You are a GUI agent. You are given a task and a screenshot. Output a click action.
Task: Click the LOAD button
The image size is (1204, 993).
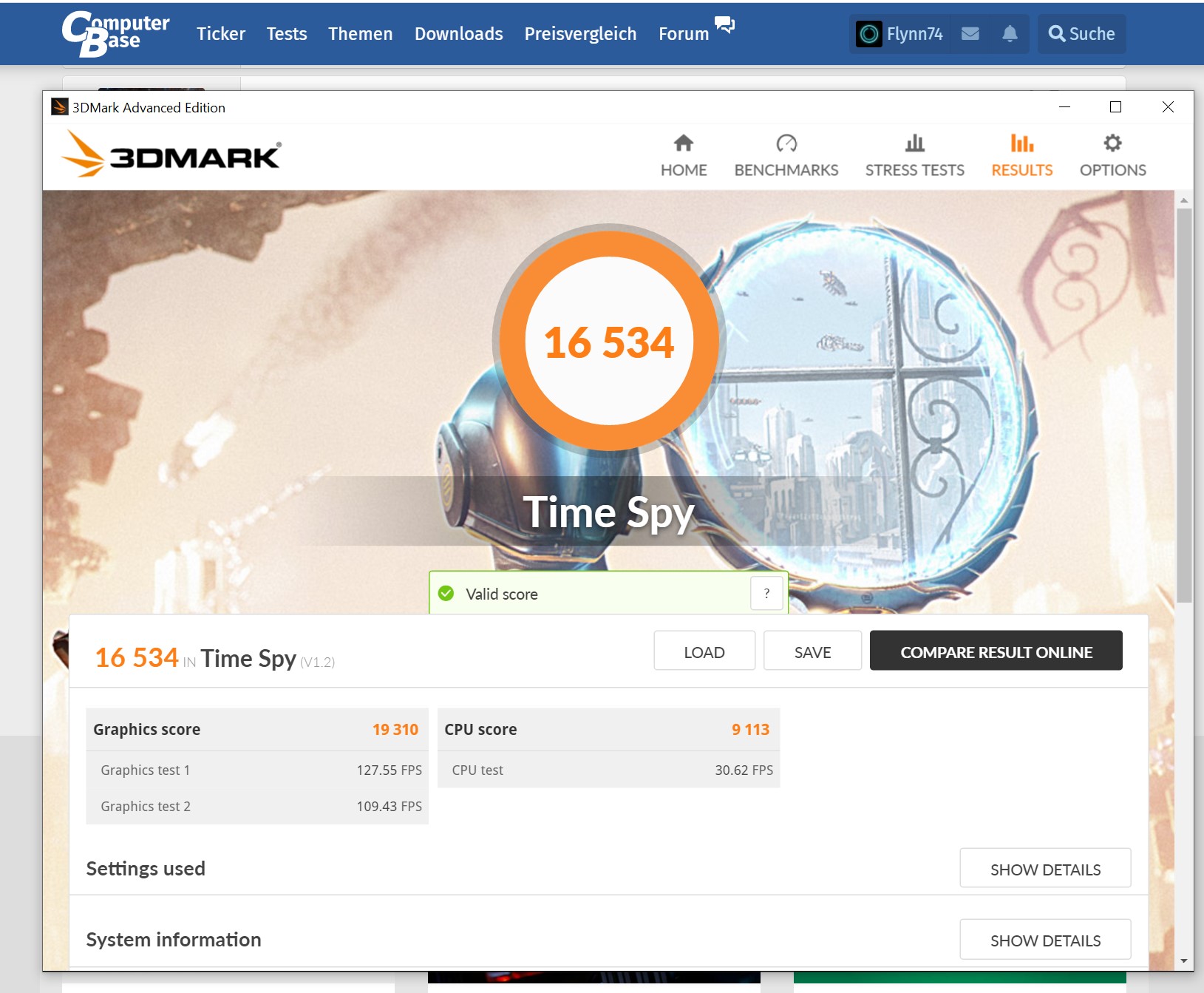click(x=704, y=651)
